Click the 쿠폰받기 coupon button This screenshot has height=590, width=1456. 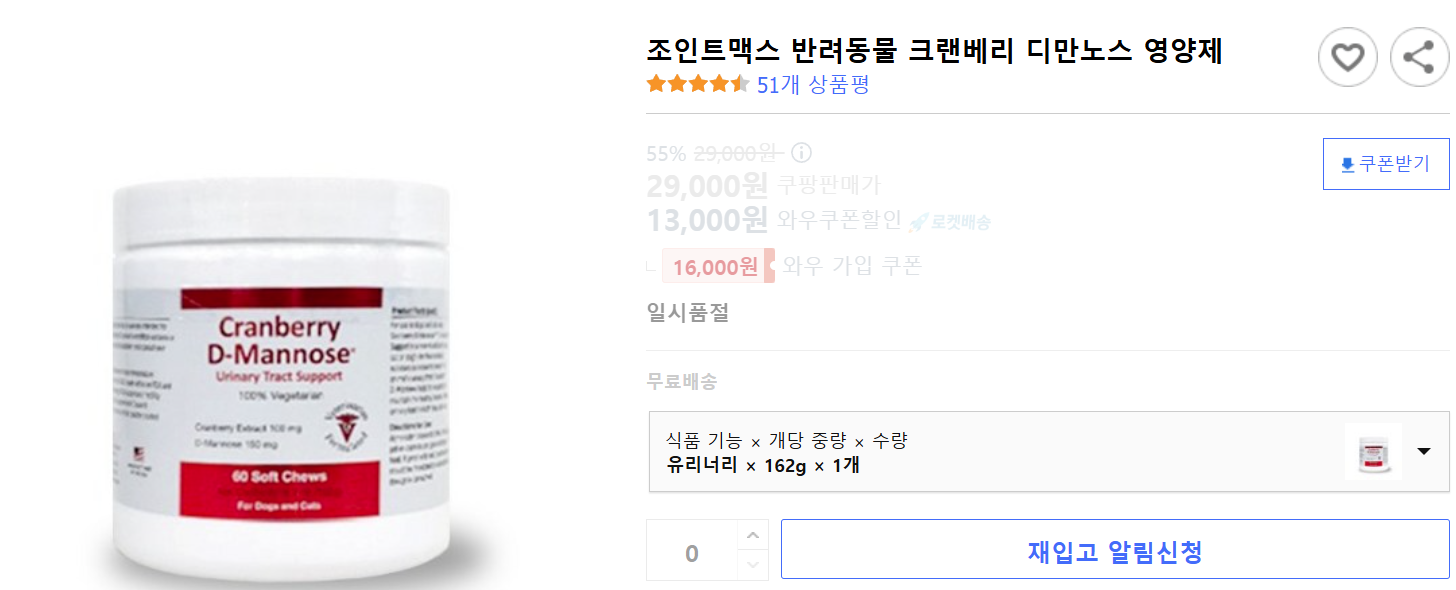[1386, 163]
